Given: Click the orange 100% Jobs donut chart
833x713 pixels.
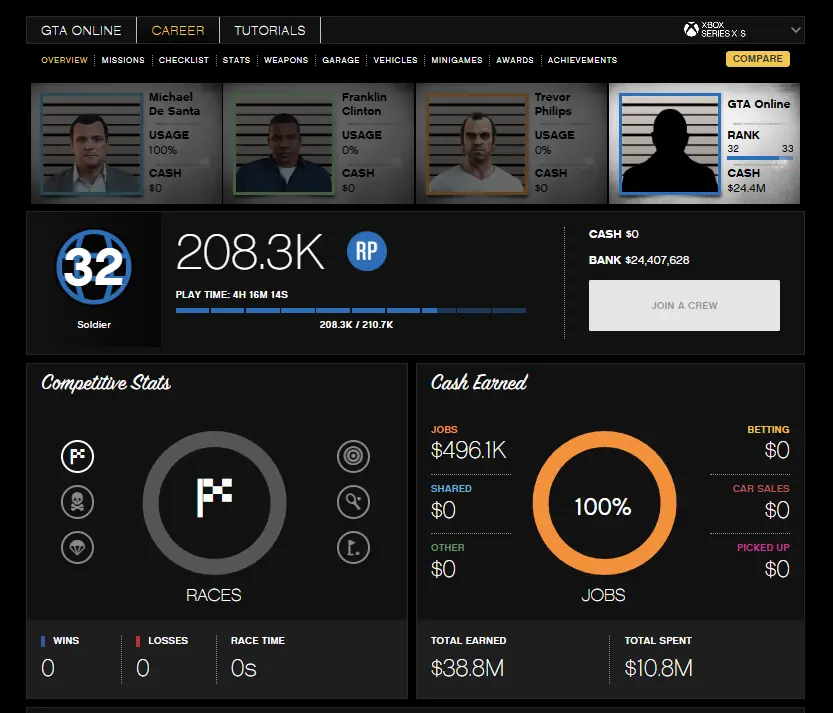Looking at the screenshot, I should pos(604,503).
